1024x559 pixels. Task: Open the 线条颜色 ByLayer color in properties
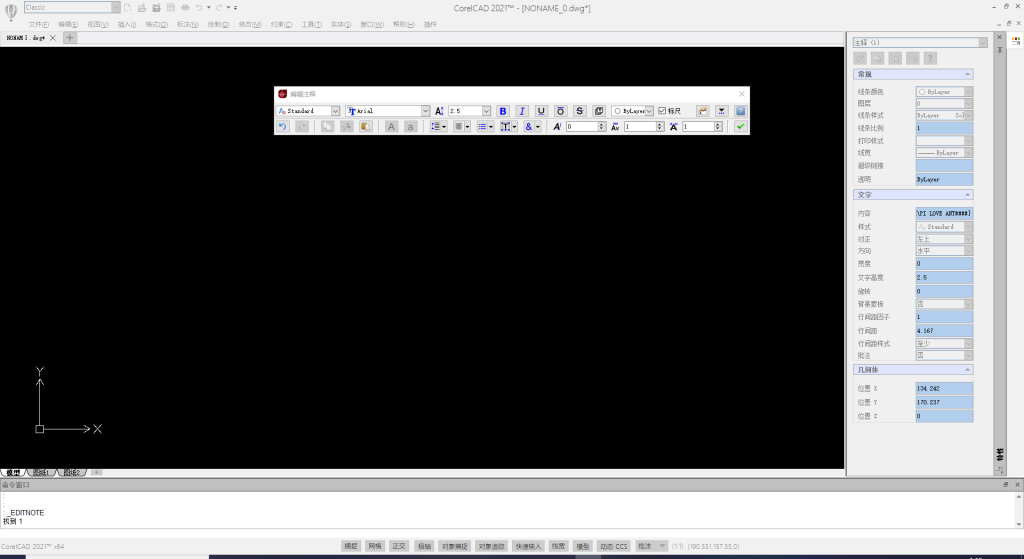(x=944, y=91)
